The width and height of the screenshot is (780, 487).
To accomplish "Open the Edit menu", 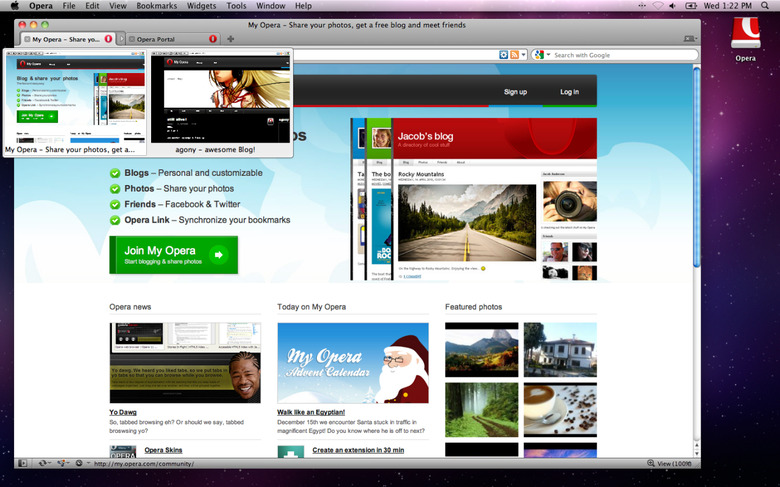I will pyautogui.click(x=92, y=6).
